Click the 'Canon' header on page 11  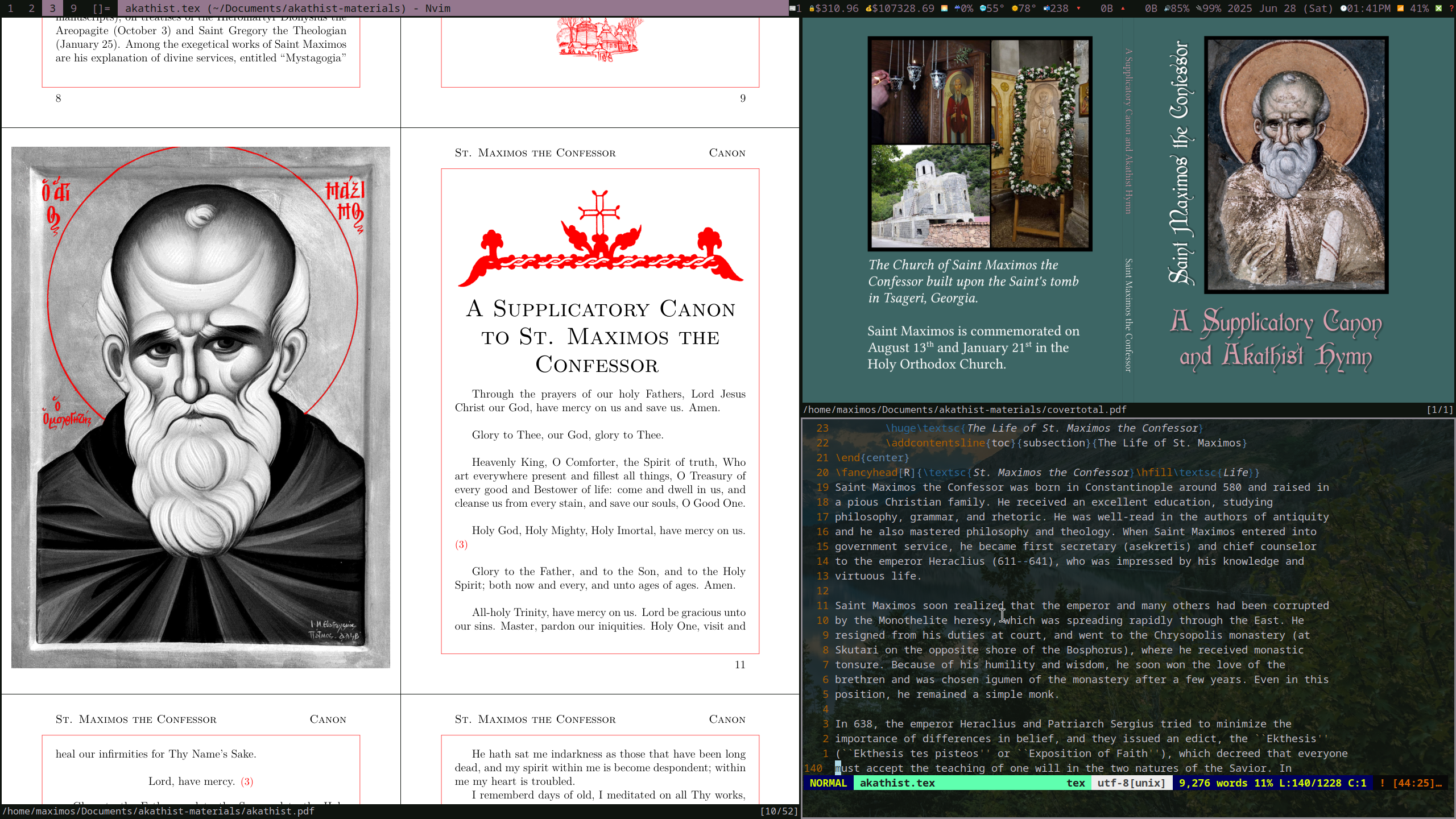click(x=727, y=153)
